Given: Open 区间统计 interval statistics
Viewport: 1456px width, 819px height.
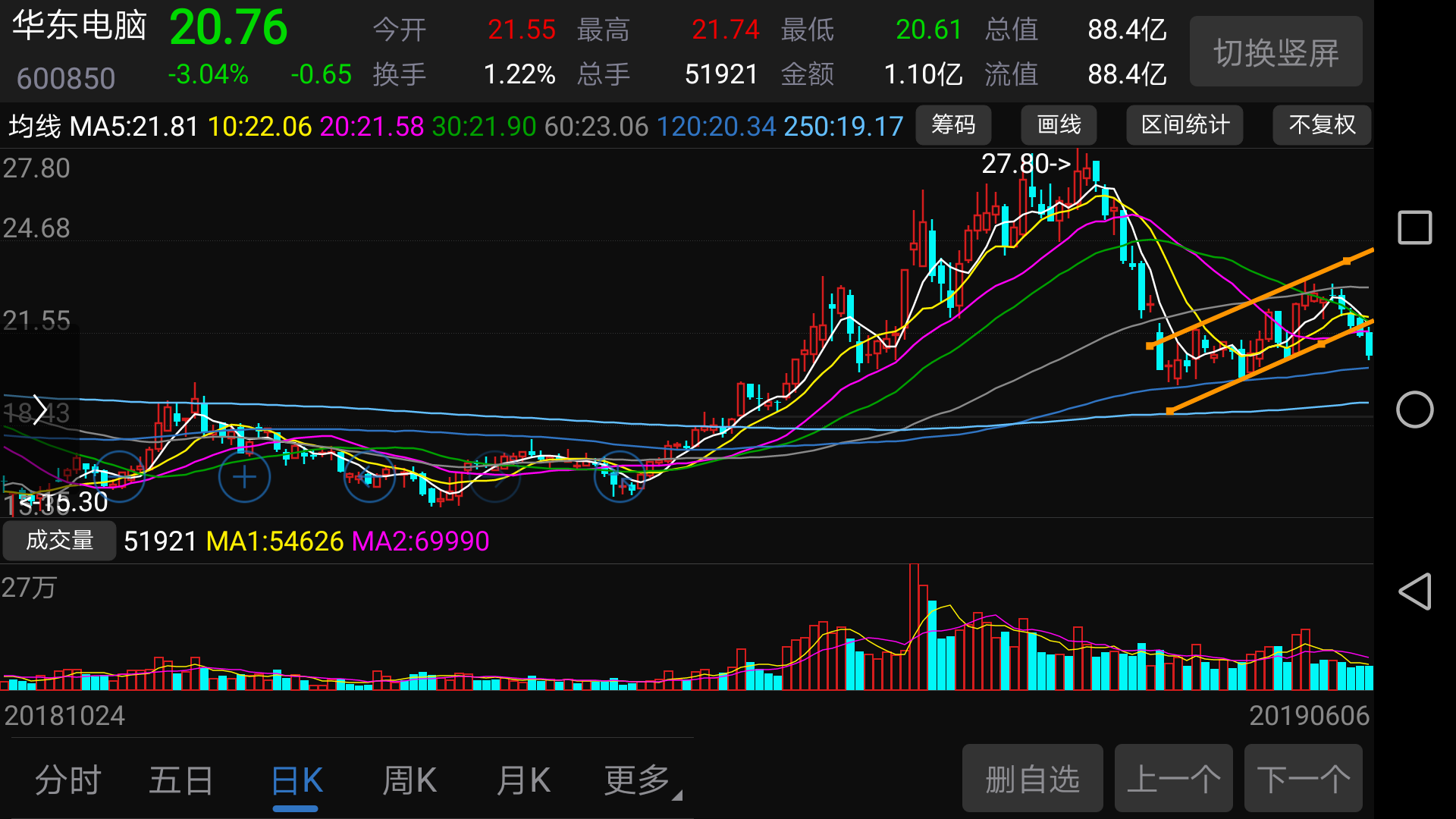Looking at the screenshot, I should click(1185, 125).
